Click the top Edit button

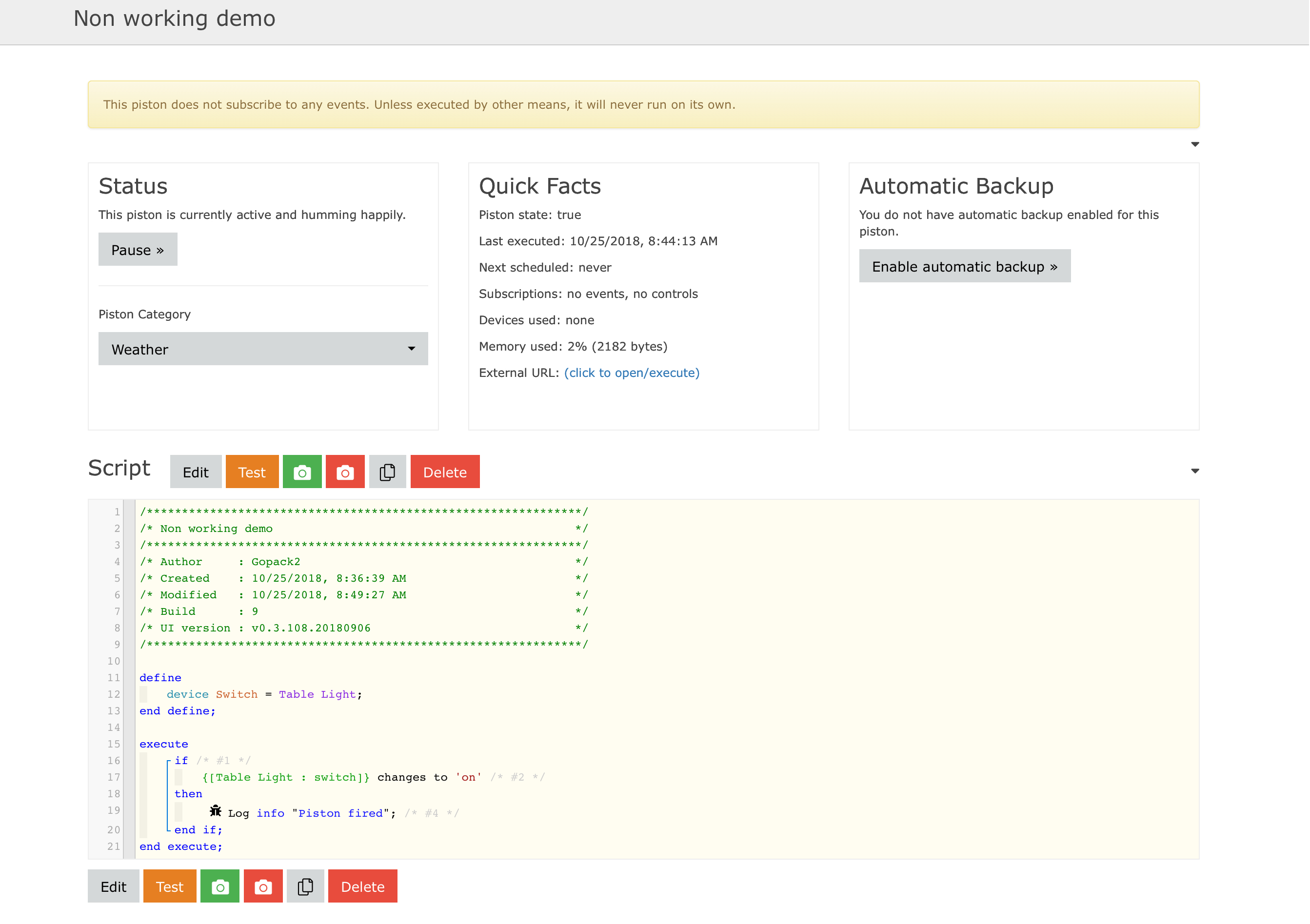point(196,472)
